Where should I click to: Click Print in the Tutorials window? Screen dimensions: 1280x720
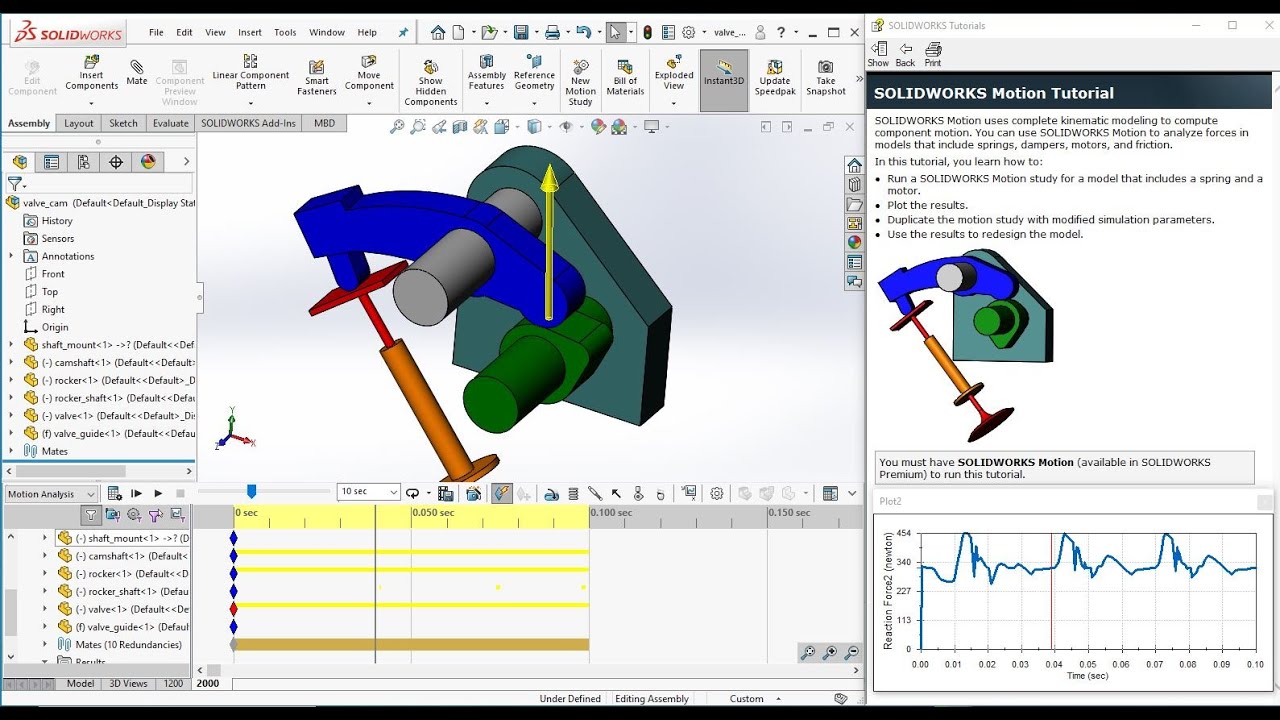(x=933, y=54)
